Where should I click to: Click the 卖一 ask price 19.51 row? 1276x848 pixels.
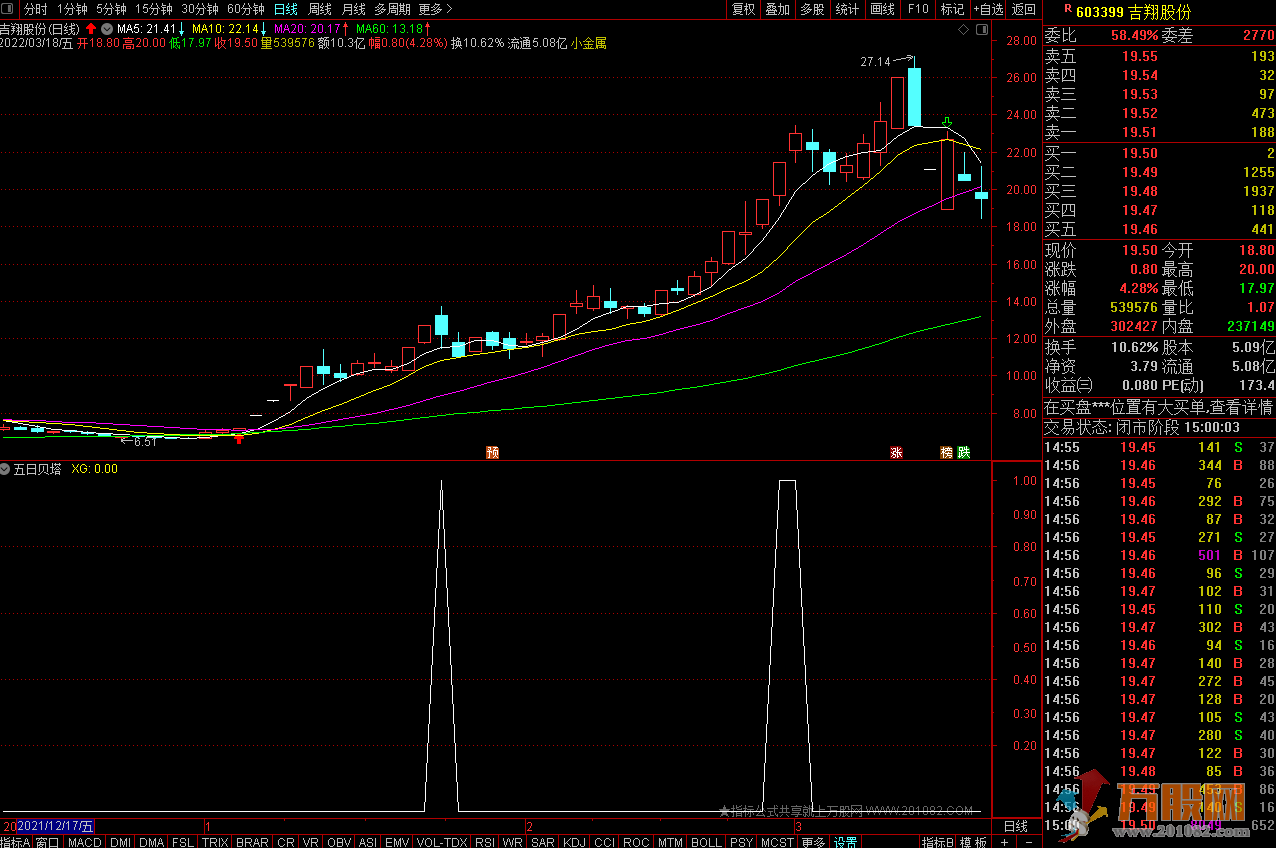coord(1159,132)
